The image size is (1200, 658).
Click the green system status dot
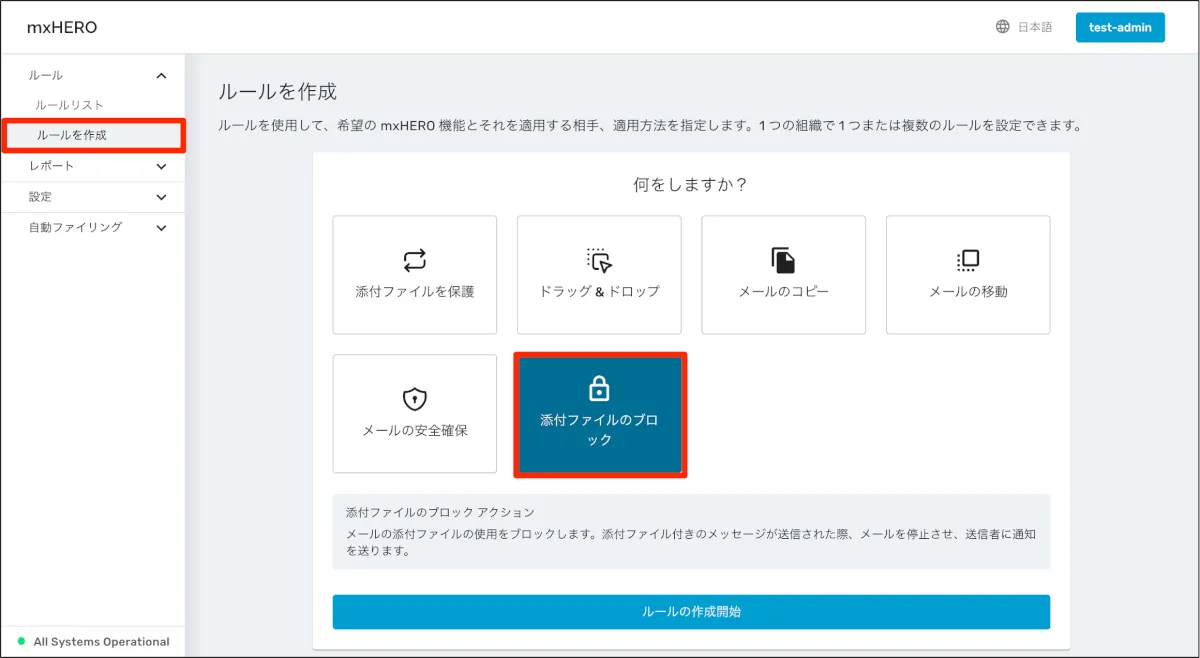[x=21, y=641]
